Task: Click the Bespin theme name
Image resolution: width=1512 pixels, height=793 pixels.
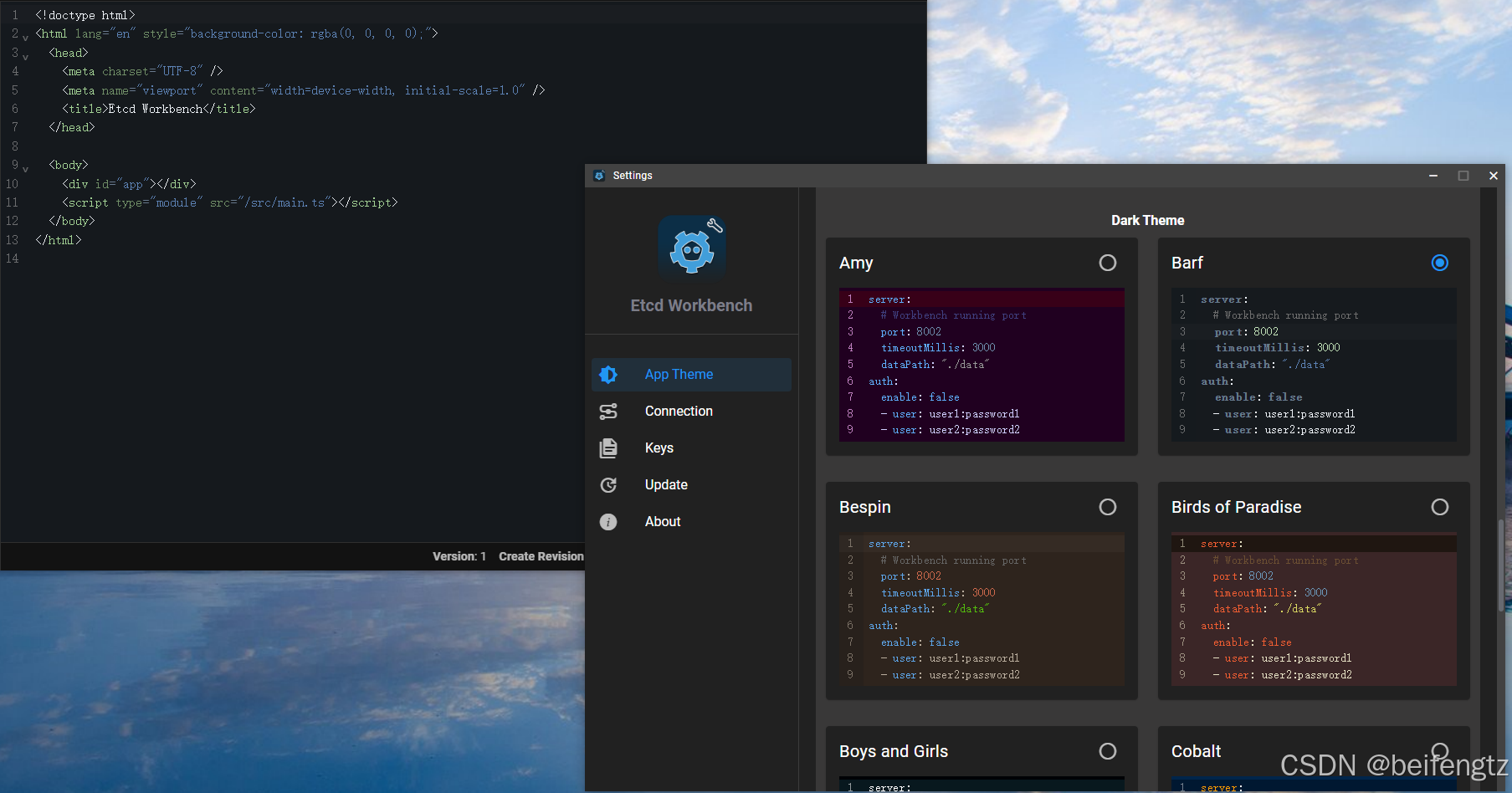Action: point(865,507)
